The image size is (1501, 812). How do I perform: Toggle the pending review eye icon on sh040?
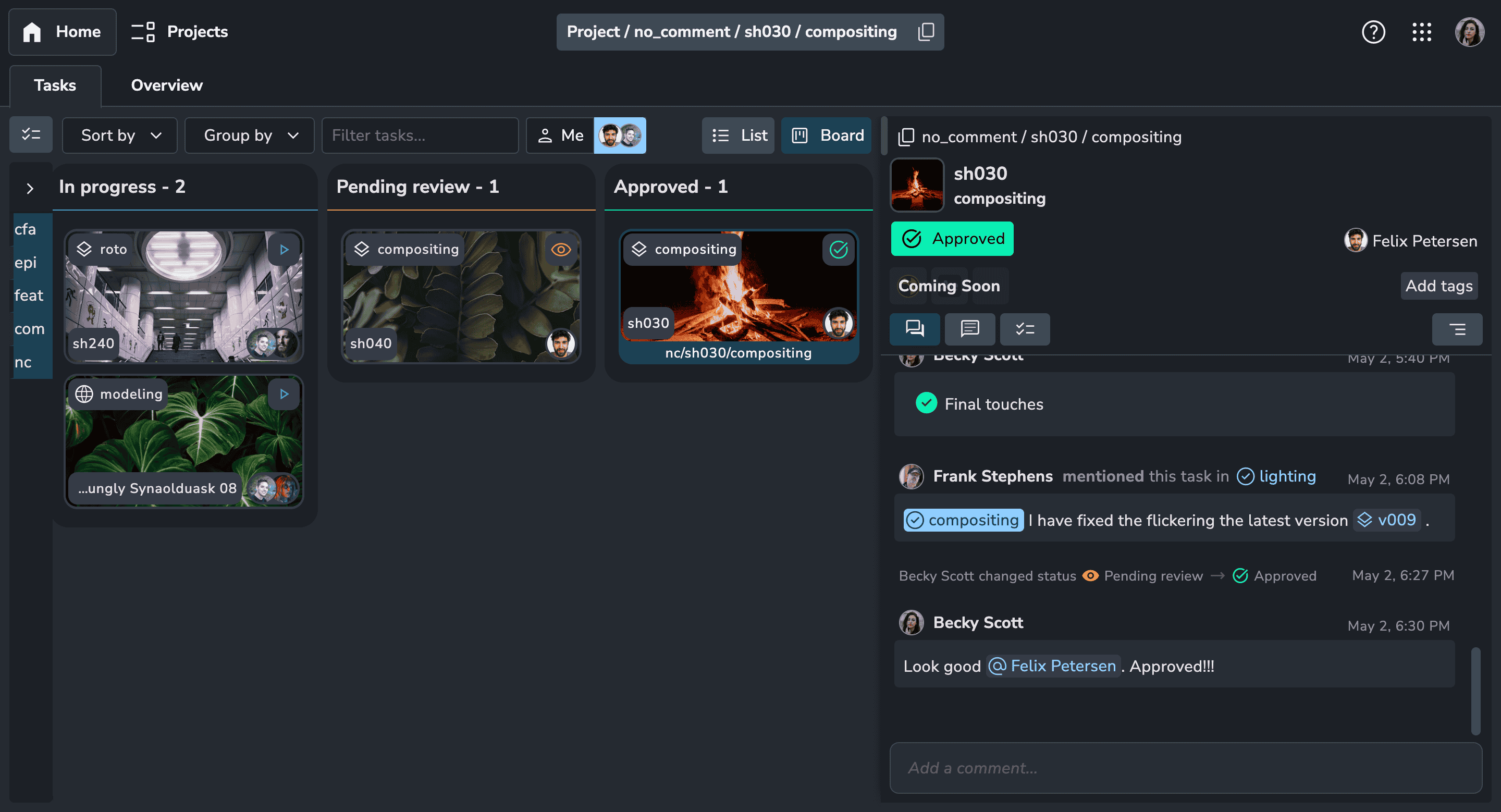pos(561,248)
